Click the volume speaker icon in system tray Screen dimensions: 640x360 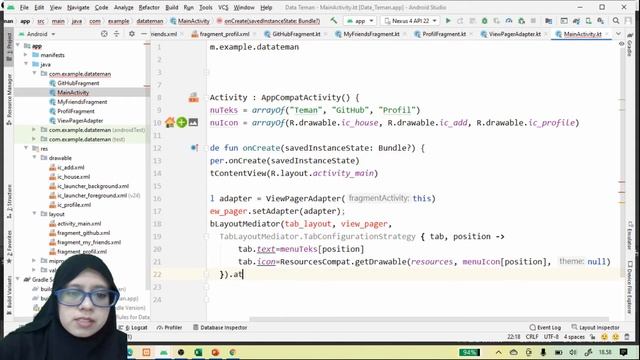tap(573, 352)
